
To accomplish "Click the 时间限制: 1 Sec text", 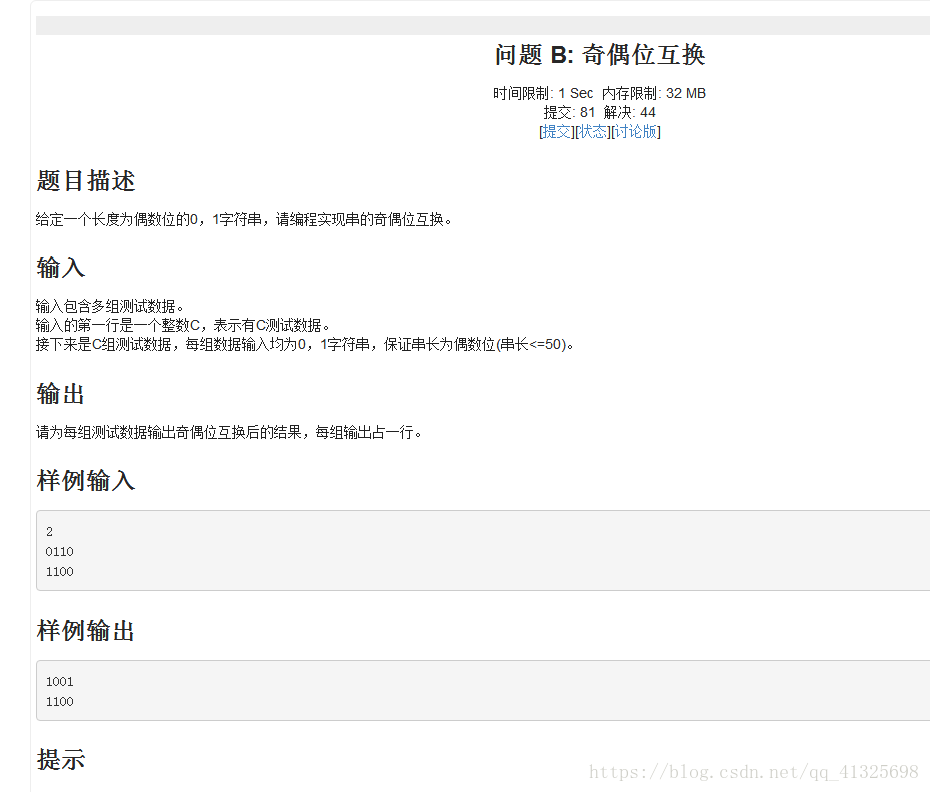I will [x=543, y=94].
